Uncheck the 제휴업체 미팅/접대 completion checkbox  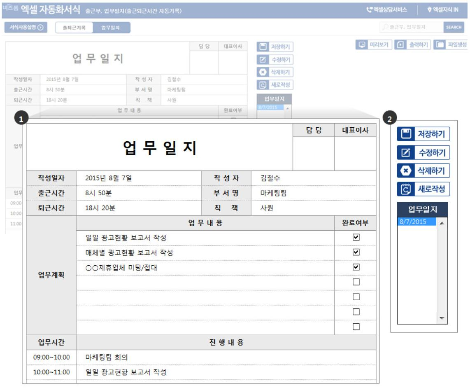[356, 267]
